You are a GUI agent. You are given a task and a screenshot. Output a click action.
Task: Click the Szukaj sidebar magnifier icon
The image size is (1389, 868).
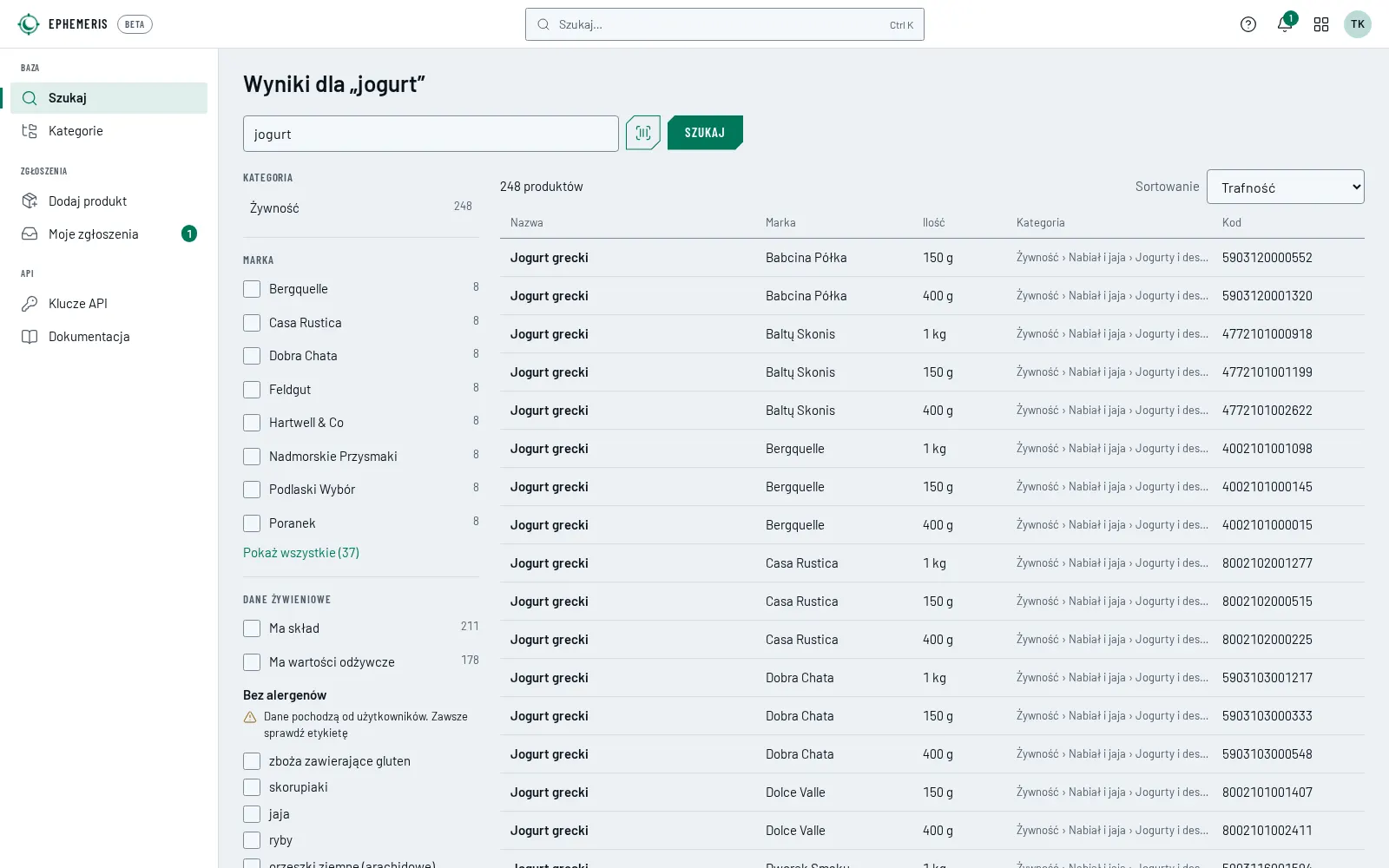30,98
